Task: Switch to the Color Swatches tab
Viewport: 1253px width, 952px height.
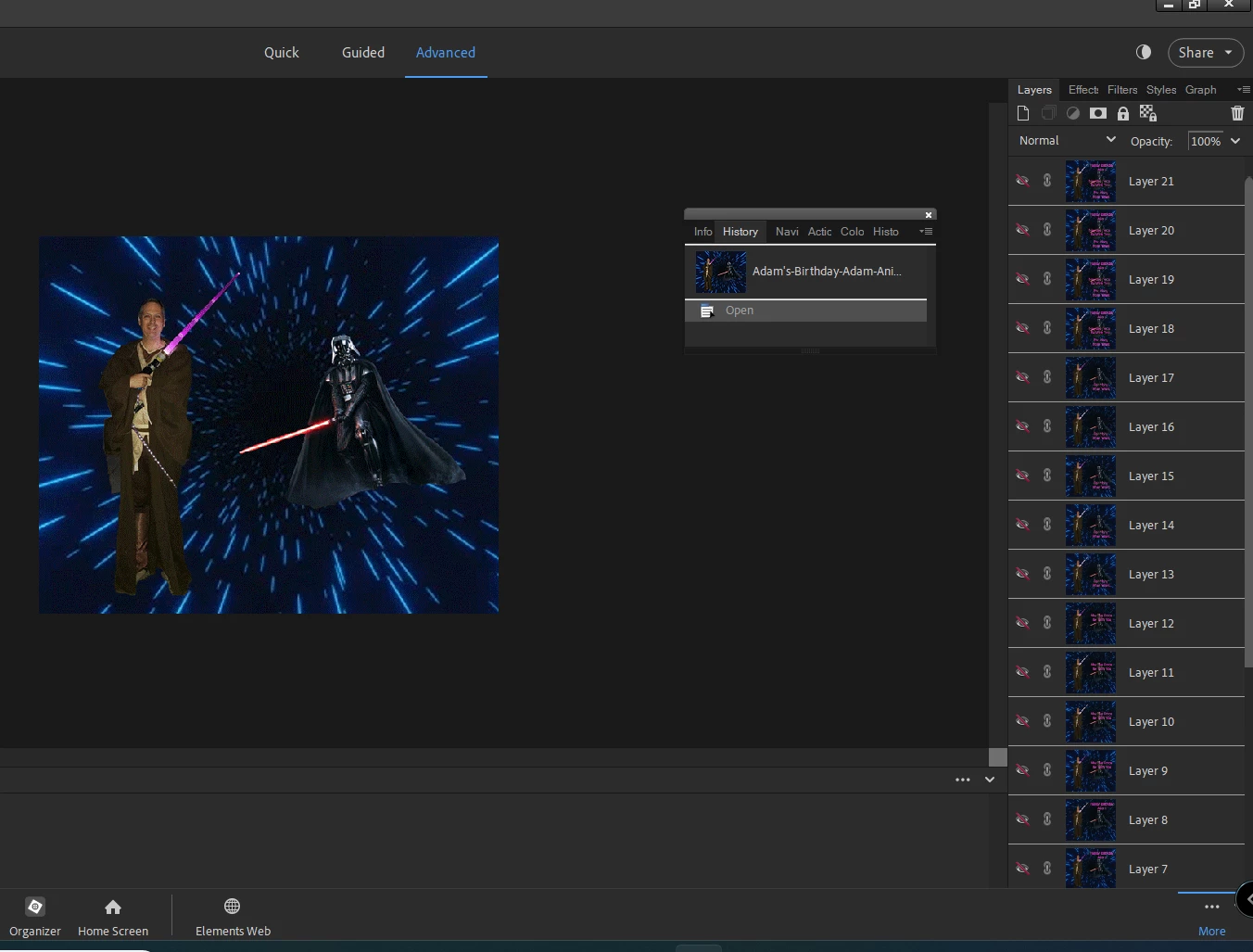Action: click(x=853, y=232)
